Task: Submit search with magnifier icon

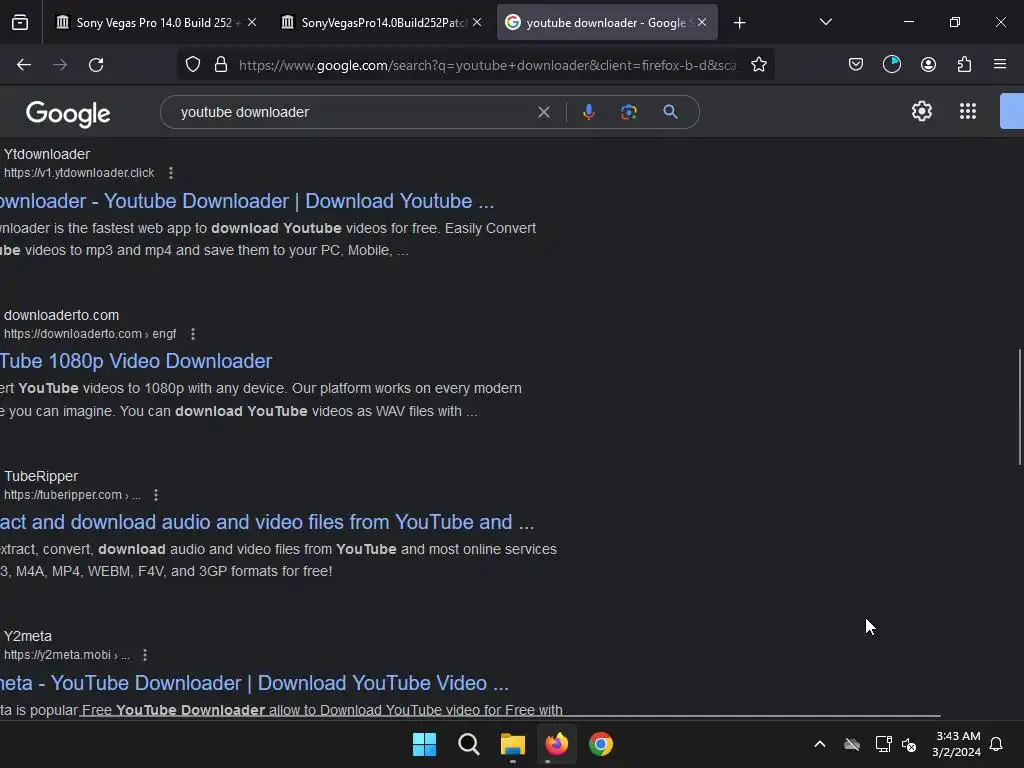Action: [x=671, y=112]
